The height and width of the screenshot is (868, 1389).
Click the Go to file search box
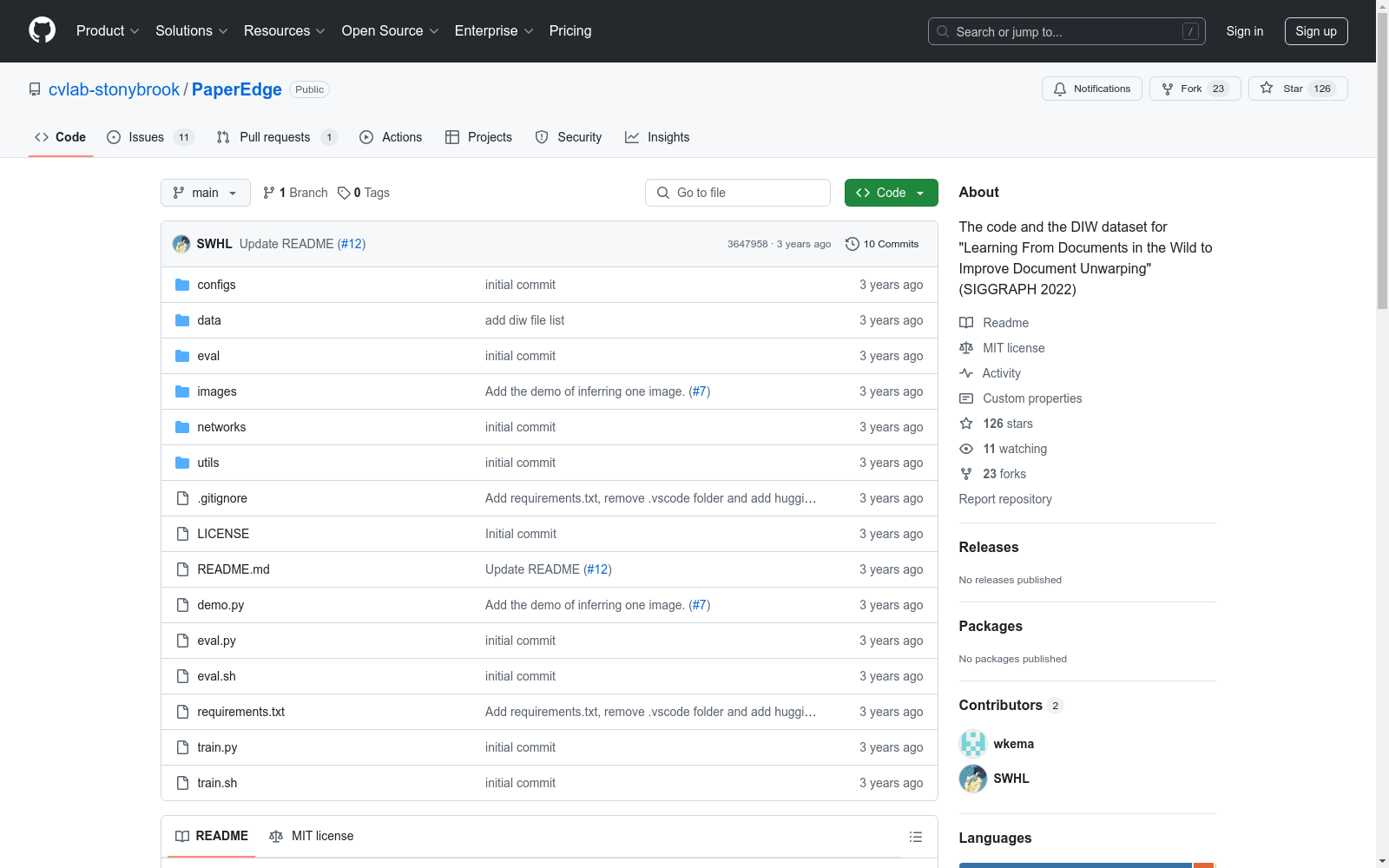(738, 193)
